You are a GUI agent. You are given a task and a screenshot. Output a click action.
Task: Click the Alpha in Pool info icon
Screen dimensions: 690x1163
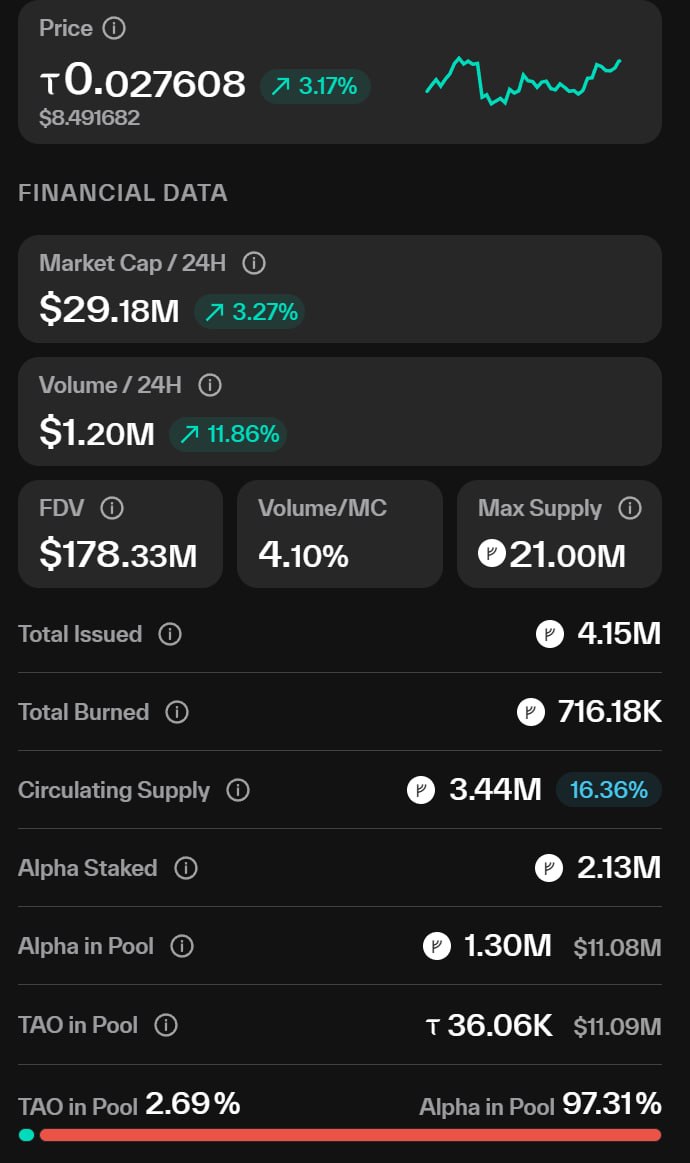click(182, 946)
